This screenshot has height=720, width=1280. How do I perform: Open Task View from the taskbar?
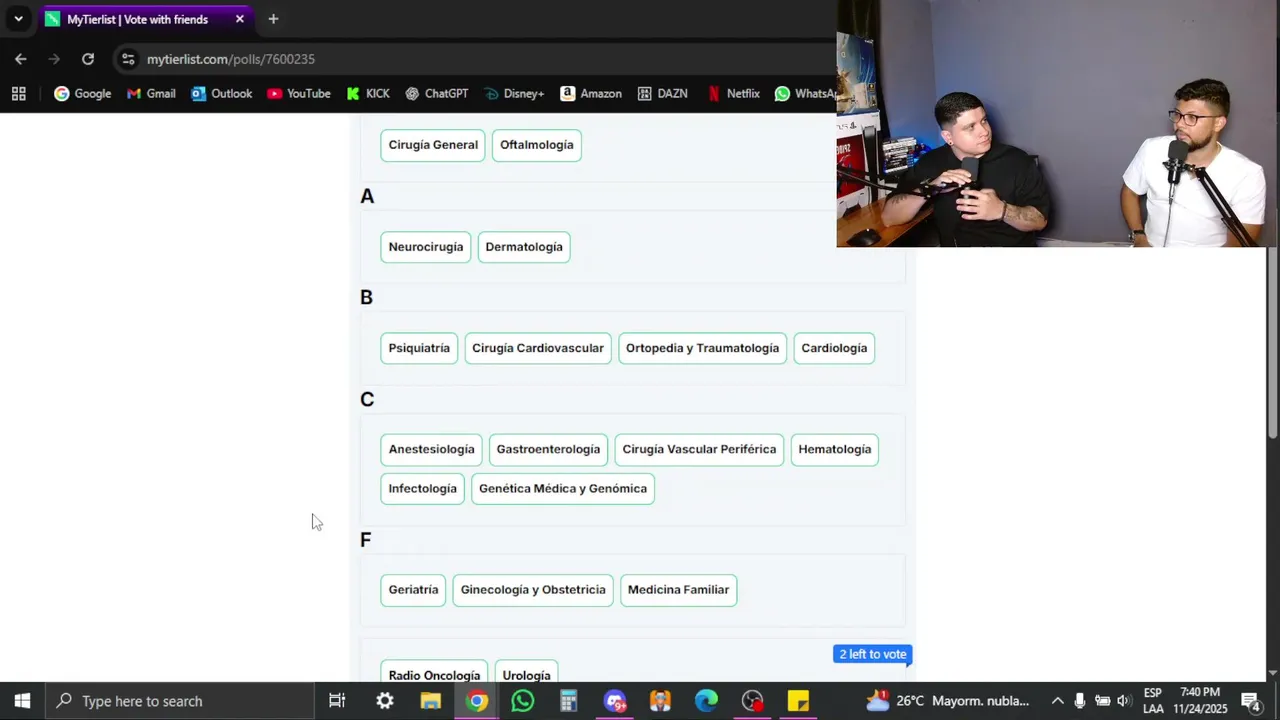click(x=337, y=701)
